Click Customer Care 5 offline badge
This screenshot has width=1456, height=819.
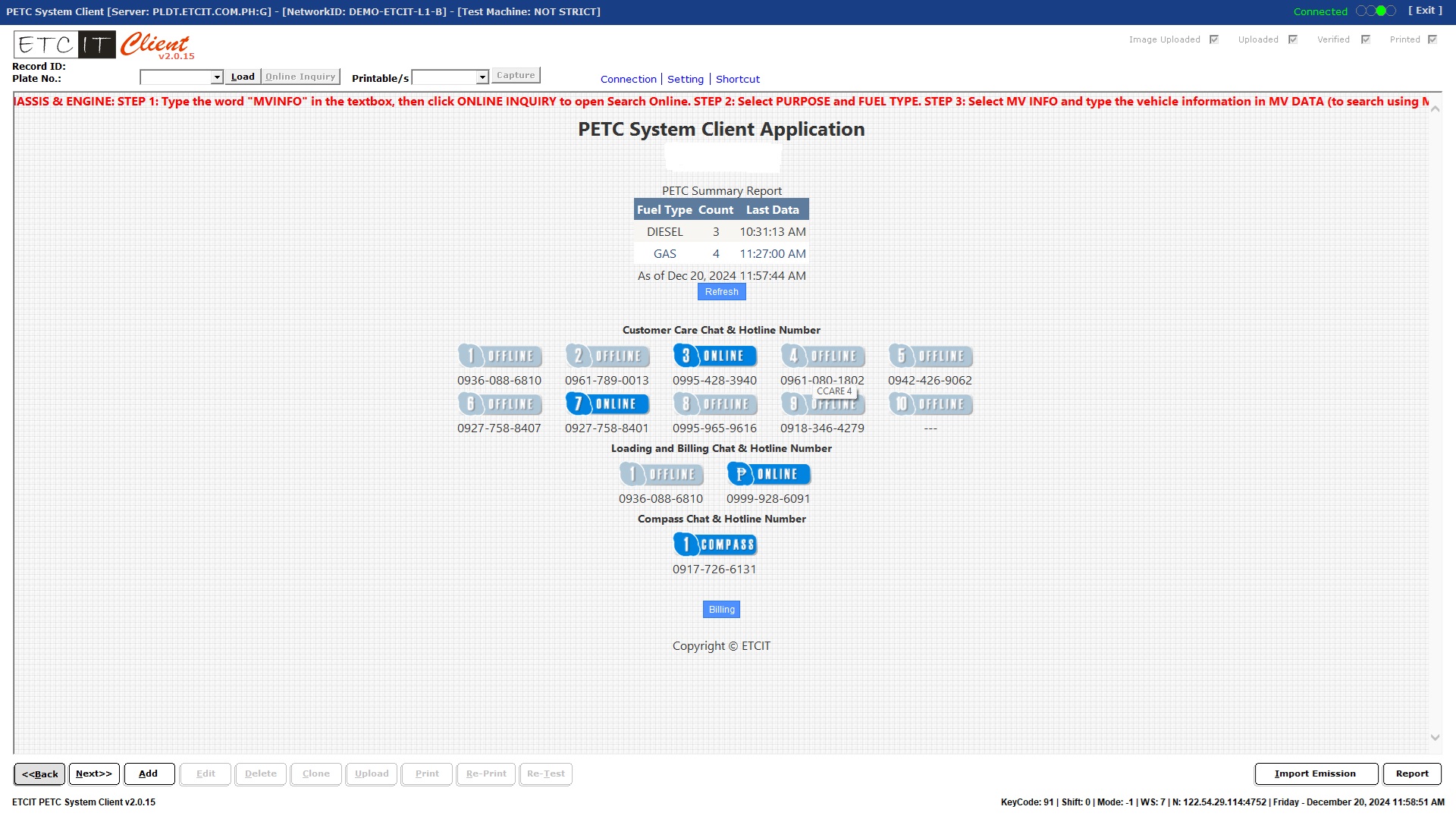[930, 356]
